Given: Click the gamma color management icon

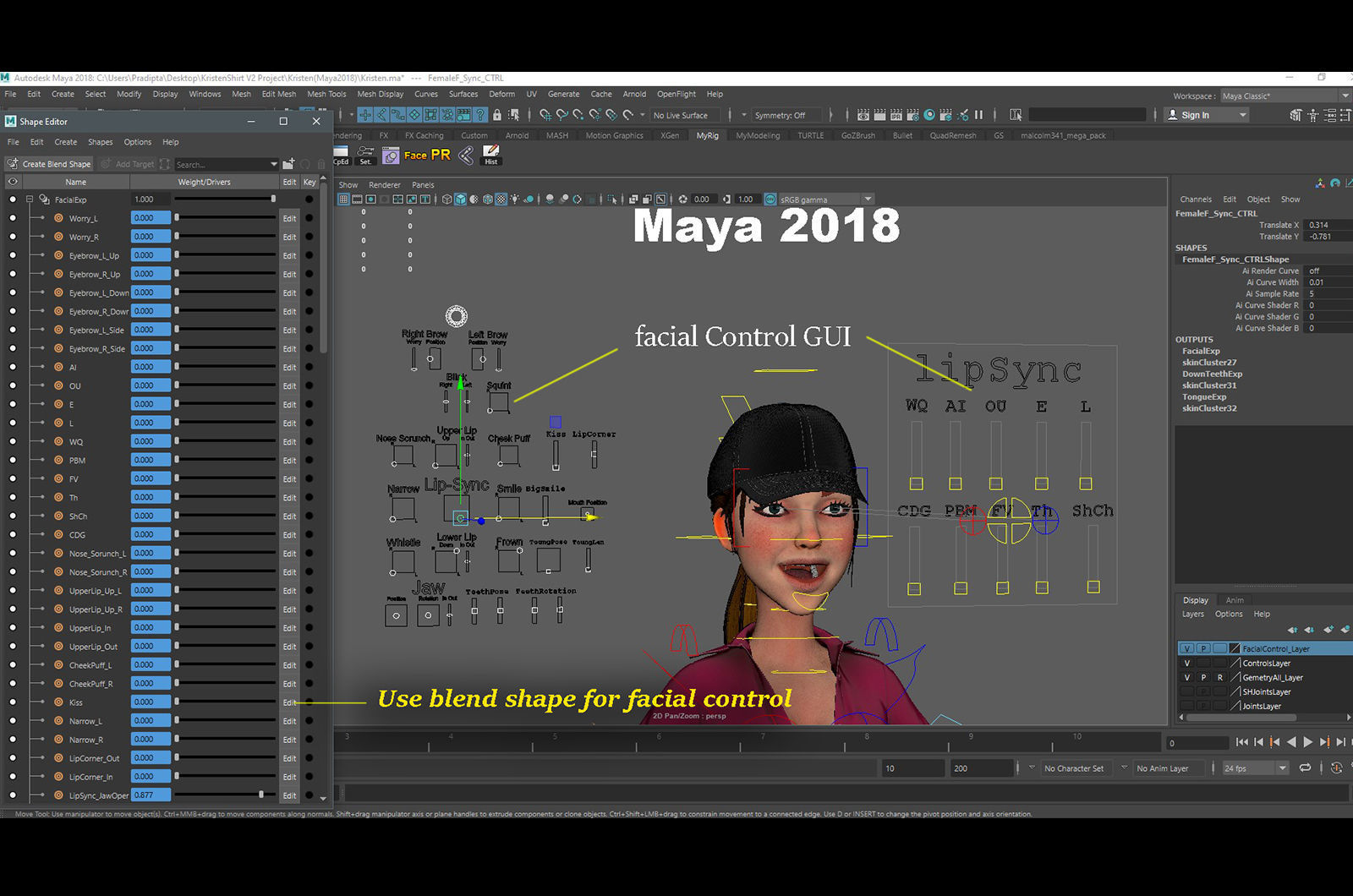Looking at the screenshot, I should [x=770, y=199].
